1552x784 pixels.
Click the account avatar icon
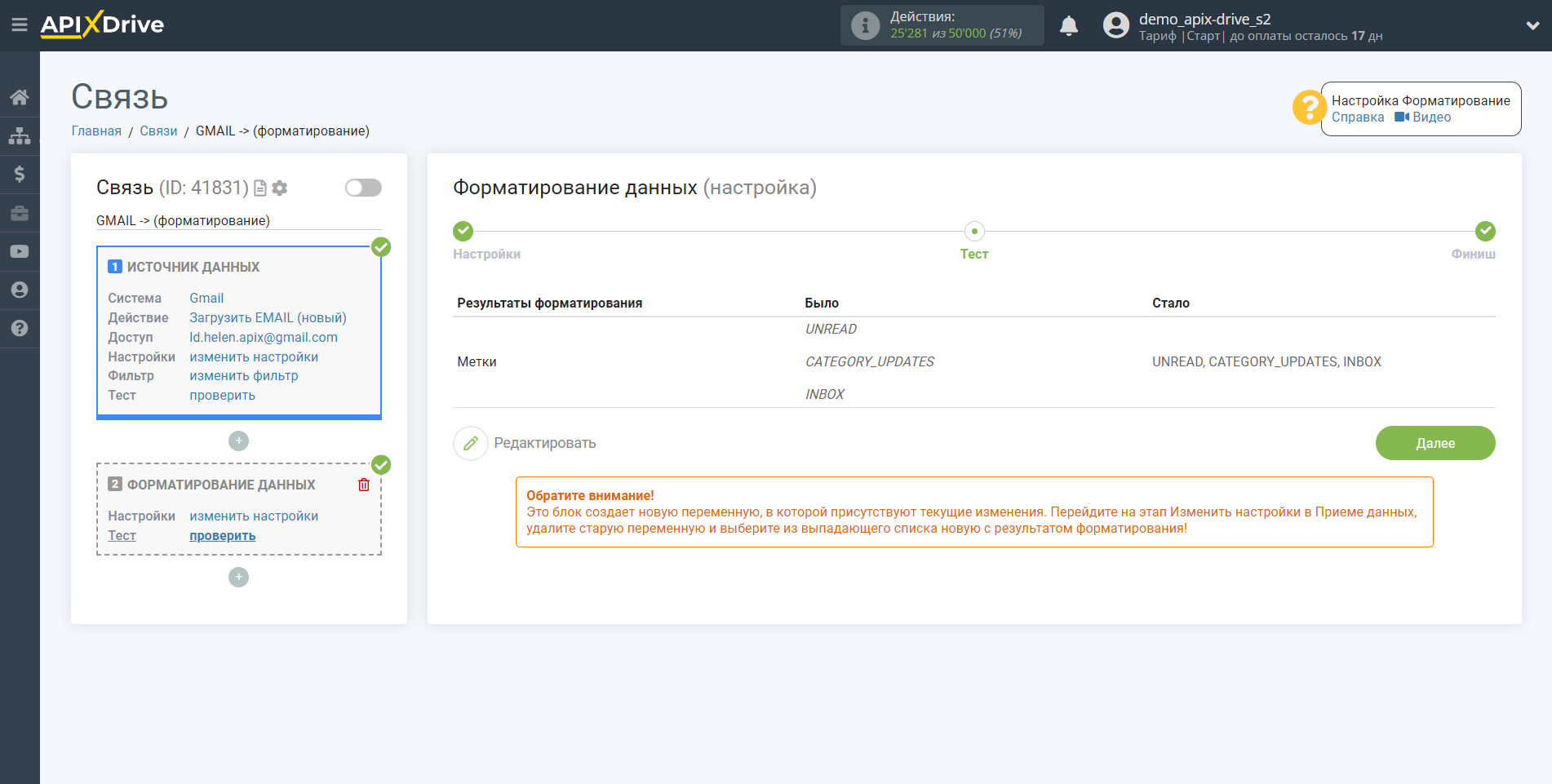point(1116,25)
